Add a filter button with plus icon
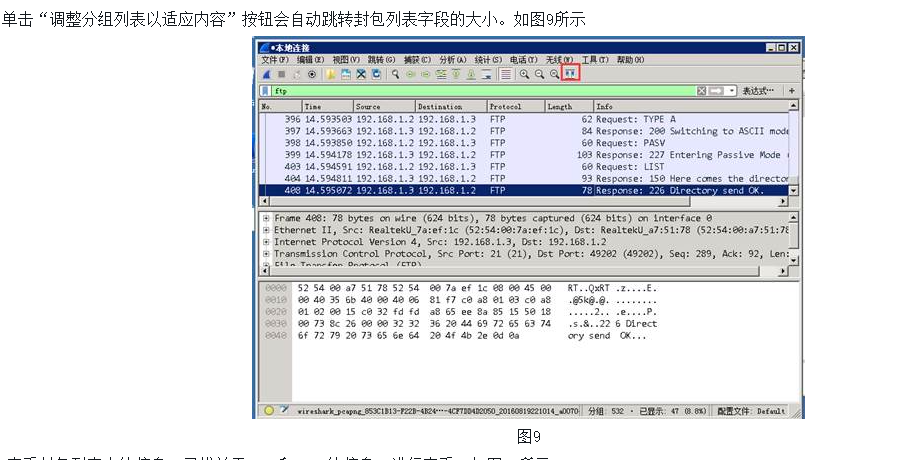This screenshot has width=922, height=460. [791, 91]
